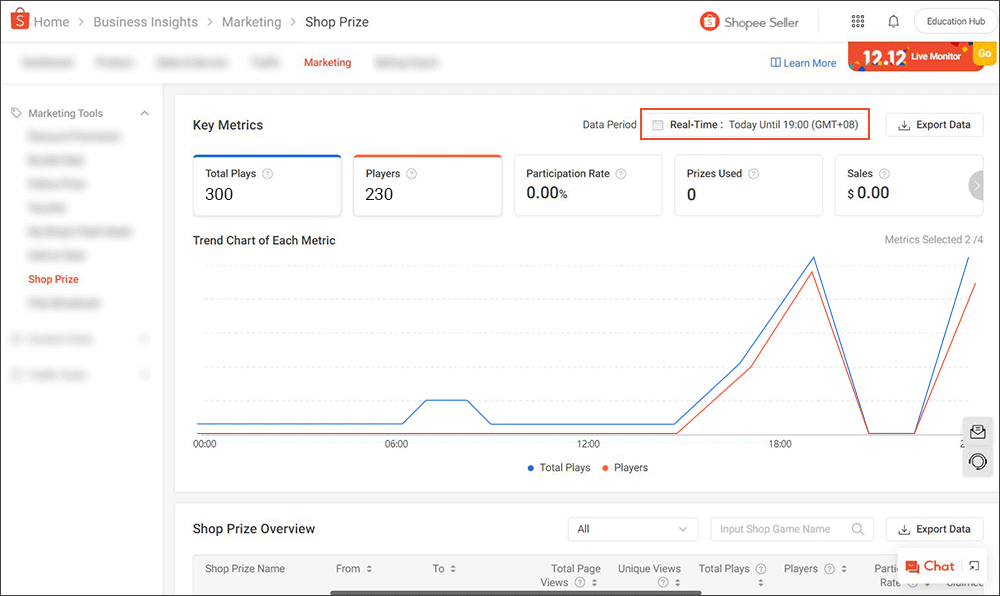Expand the chat window icon
Screen dimensions: 1000x596
click(974, 566)
